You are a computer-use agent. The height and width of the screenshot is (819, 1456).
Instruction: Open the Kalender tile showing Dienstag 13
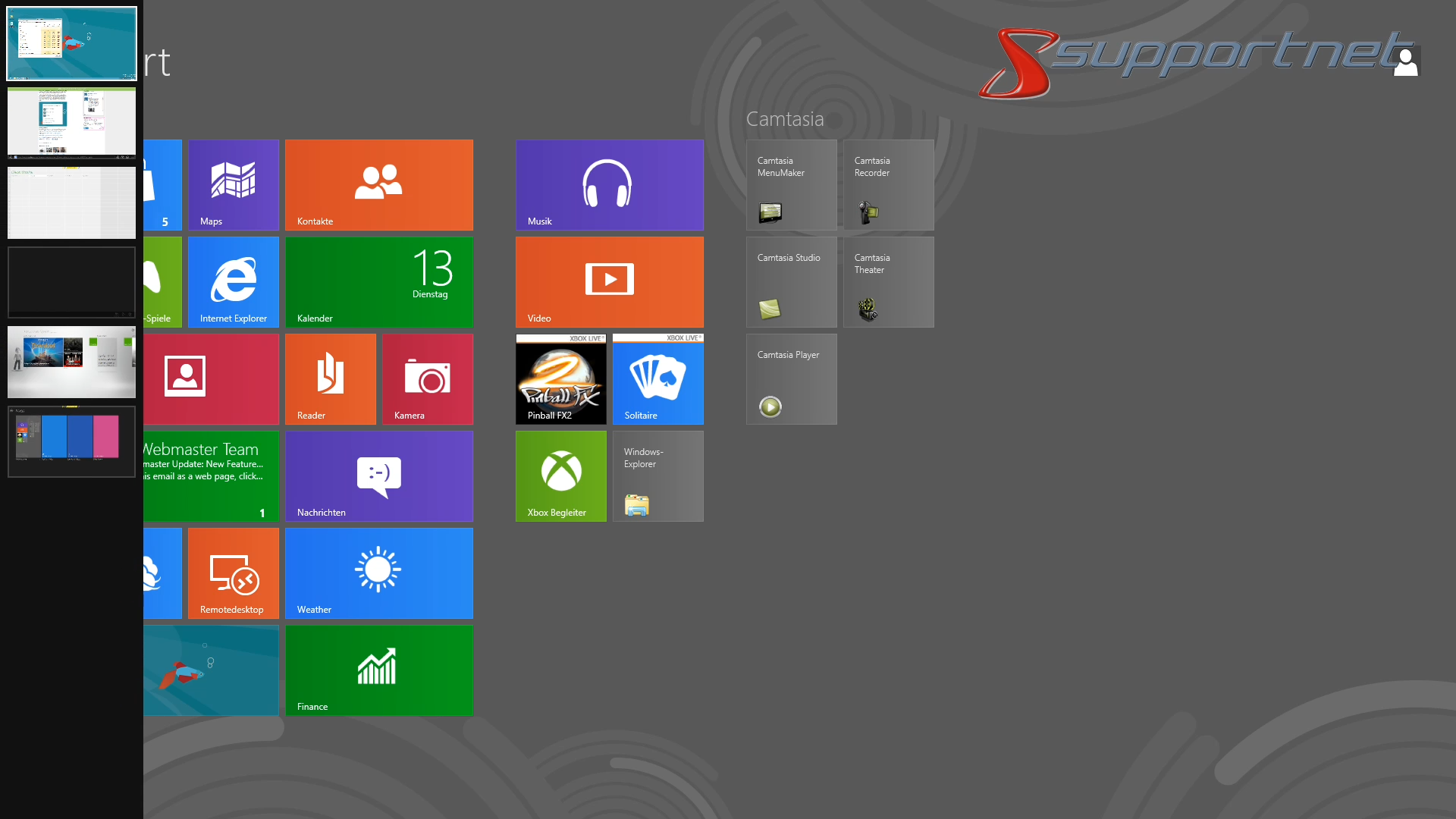378,281
